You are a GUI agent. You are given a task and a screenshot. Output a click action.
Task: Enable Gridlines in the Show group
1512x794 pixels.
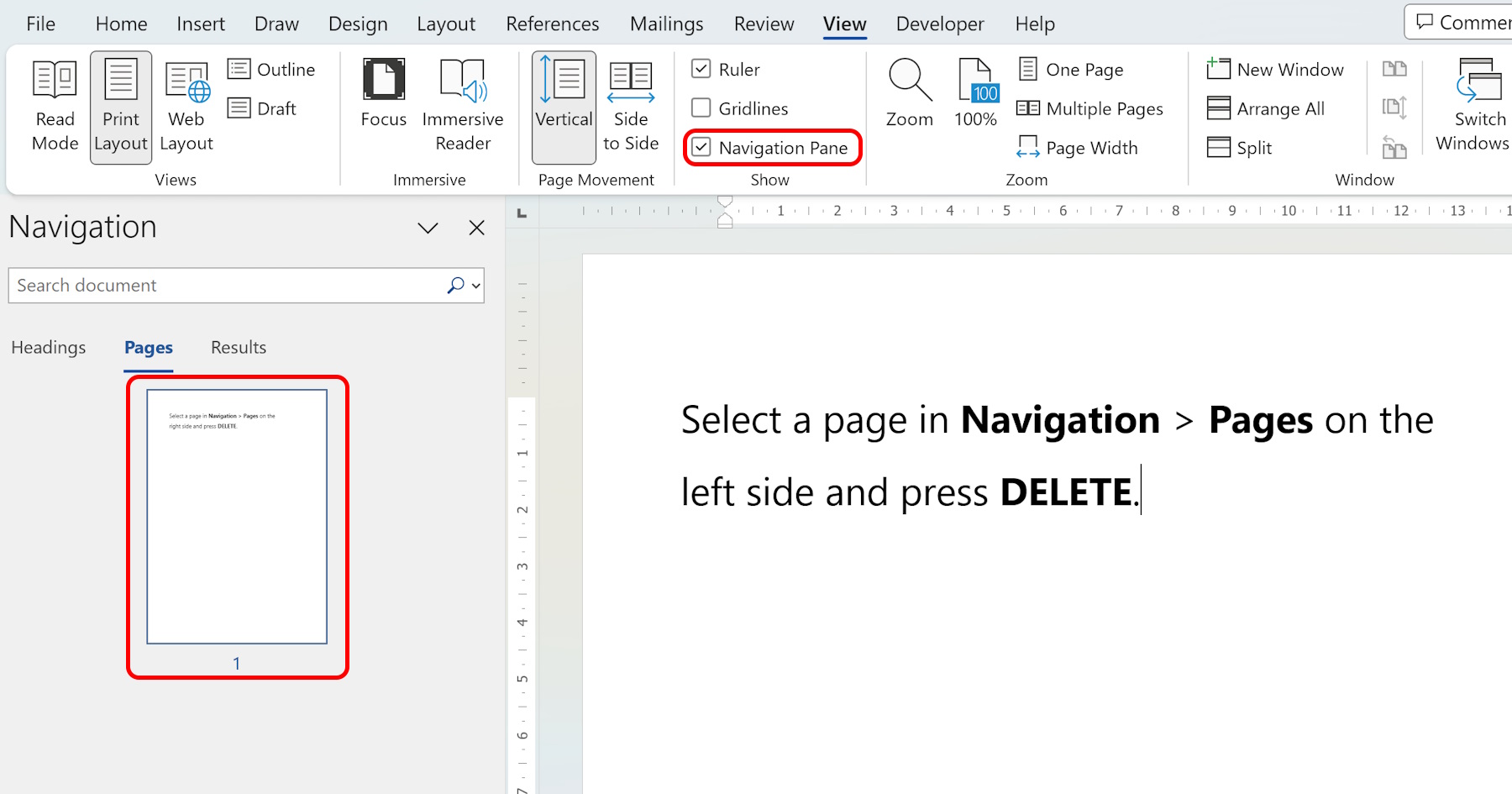click(701, 108)
